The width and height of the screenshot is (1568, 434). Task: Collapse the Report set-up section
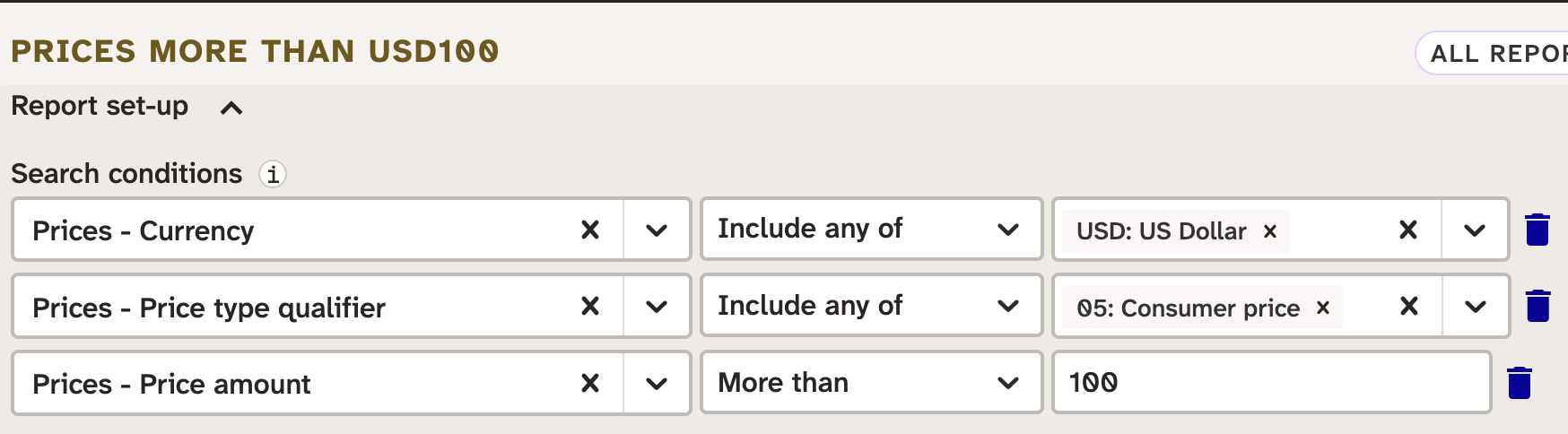coord(231,108)
